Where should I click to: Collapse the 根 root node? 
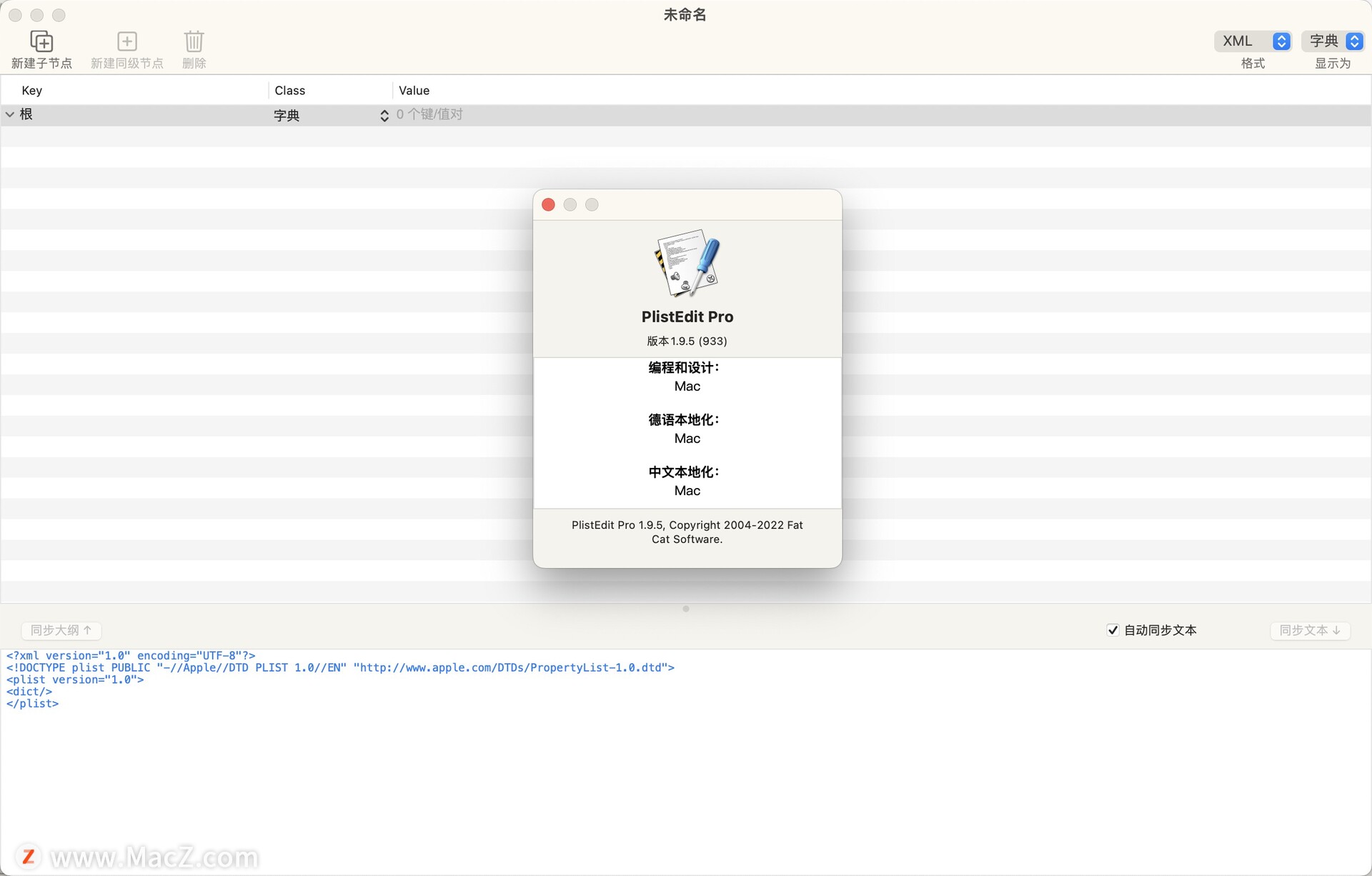pyautogui.click(x=10, y=114)
